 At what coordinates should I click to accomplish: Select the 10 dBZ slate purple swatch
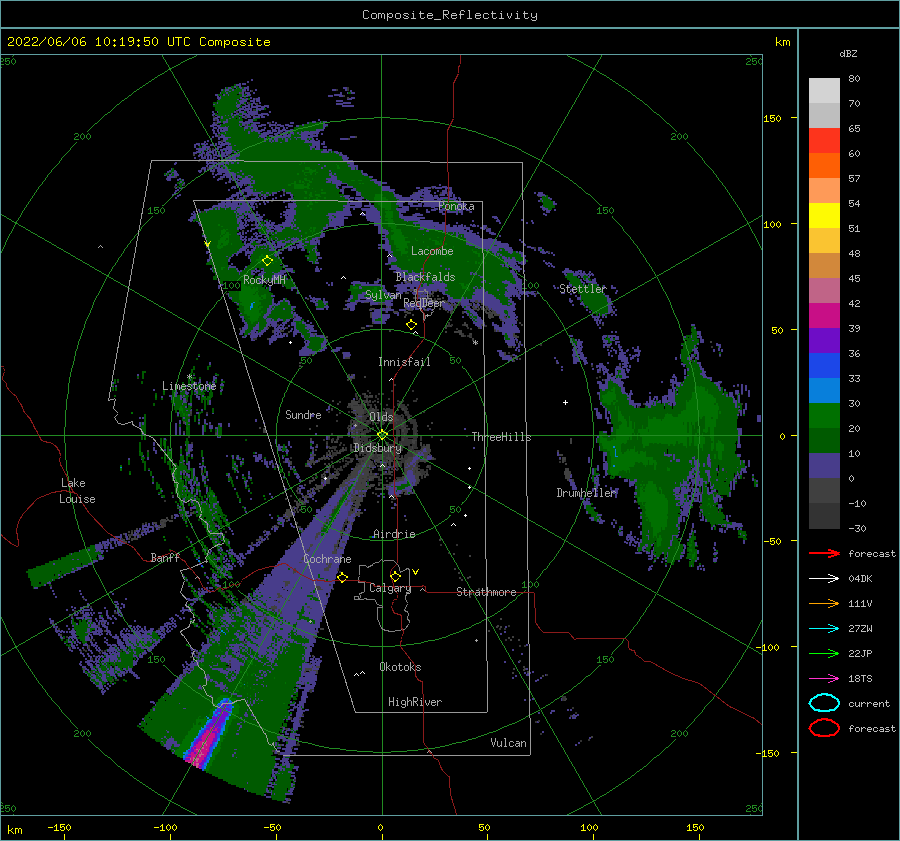point(824,466)
